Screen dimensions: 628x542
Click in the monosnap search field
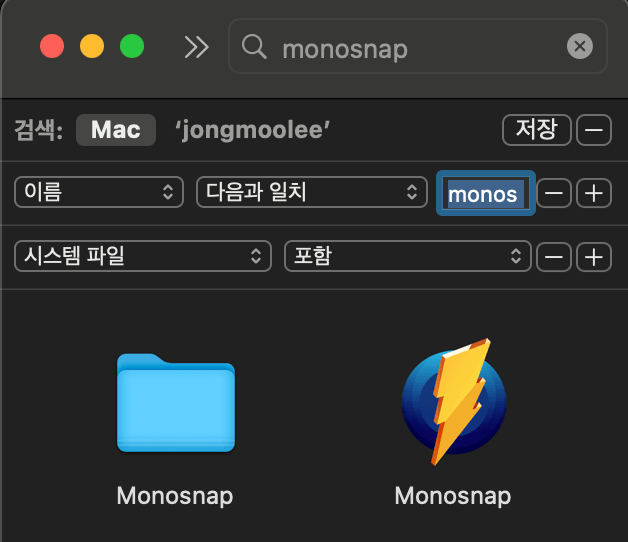click(418, 46)
